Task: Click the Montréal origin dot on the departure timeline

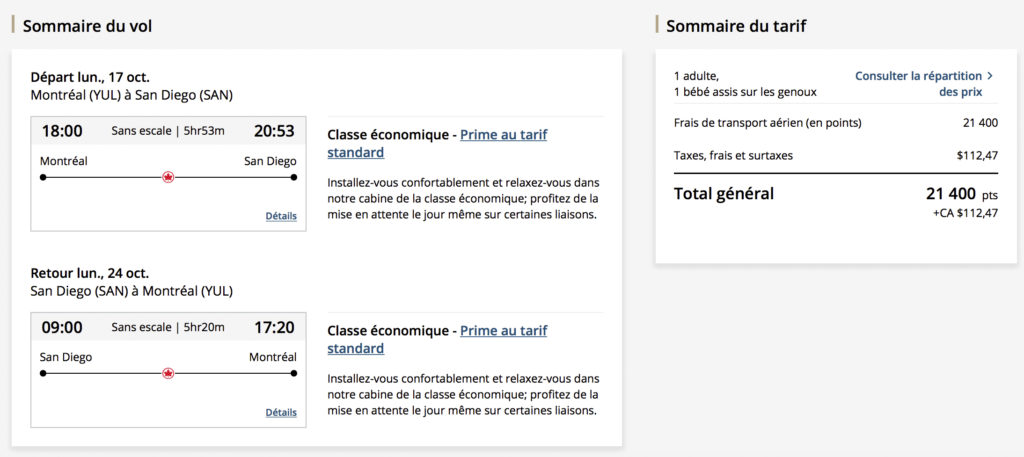Action: click(43, 177)
